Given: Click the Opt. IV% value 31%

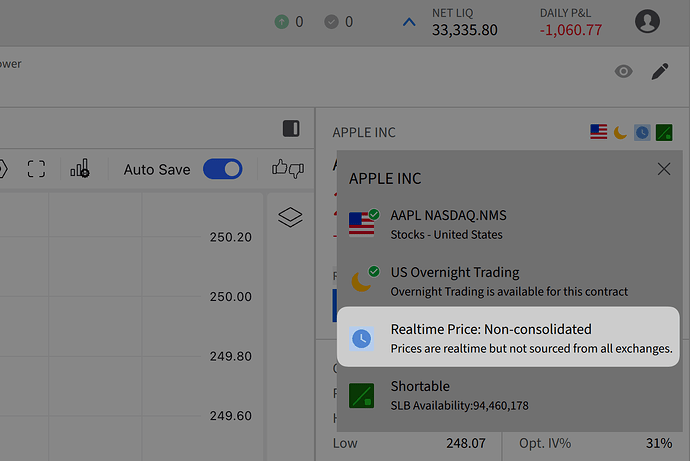Looking at the screenshot, I should 659,443.
